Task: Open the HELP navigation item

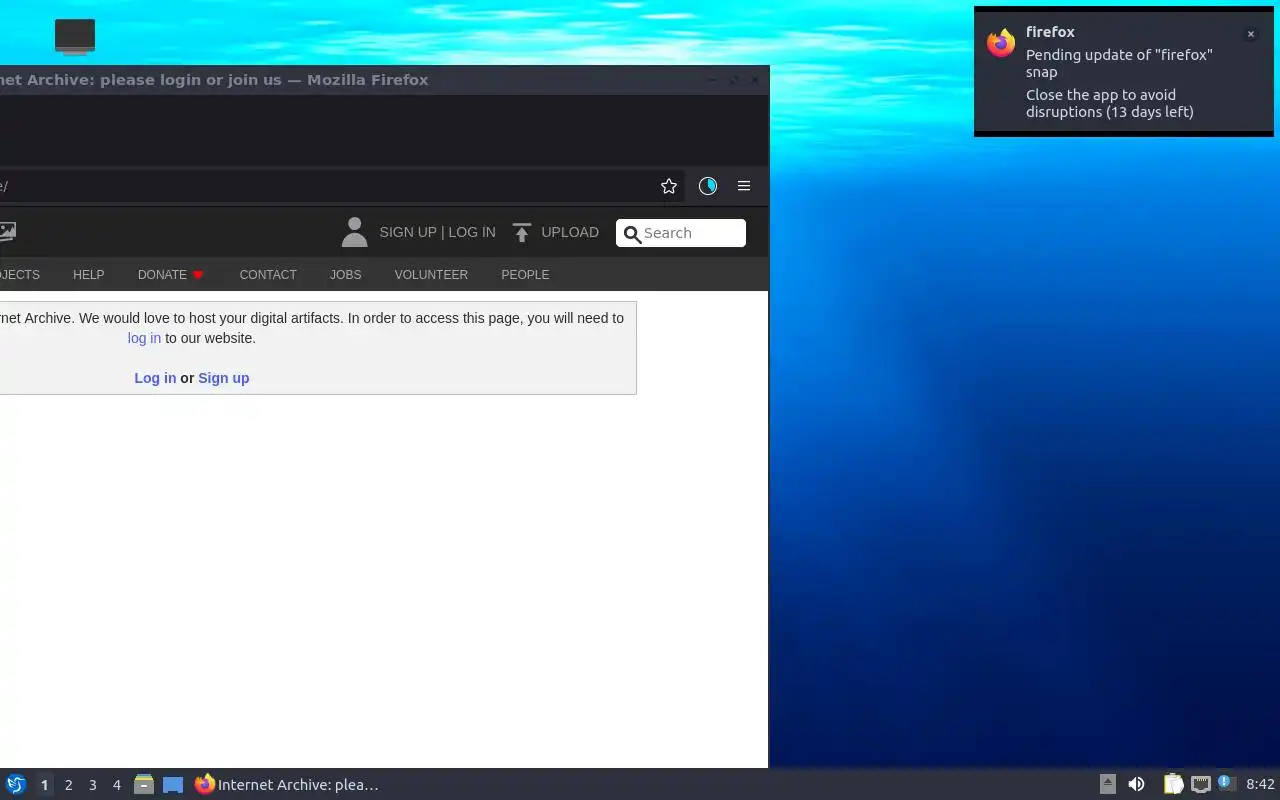Action: pos(88,275)
